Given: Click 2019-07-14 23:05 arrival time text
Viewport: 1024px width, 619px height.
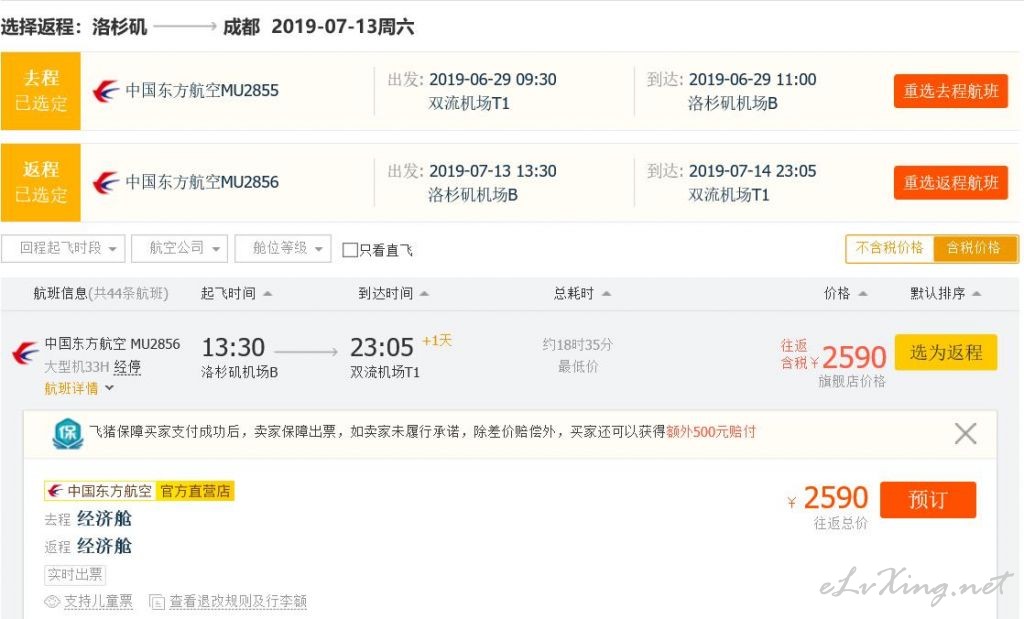Looking at the screenshot, I should click(752, 171).
